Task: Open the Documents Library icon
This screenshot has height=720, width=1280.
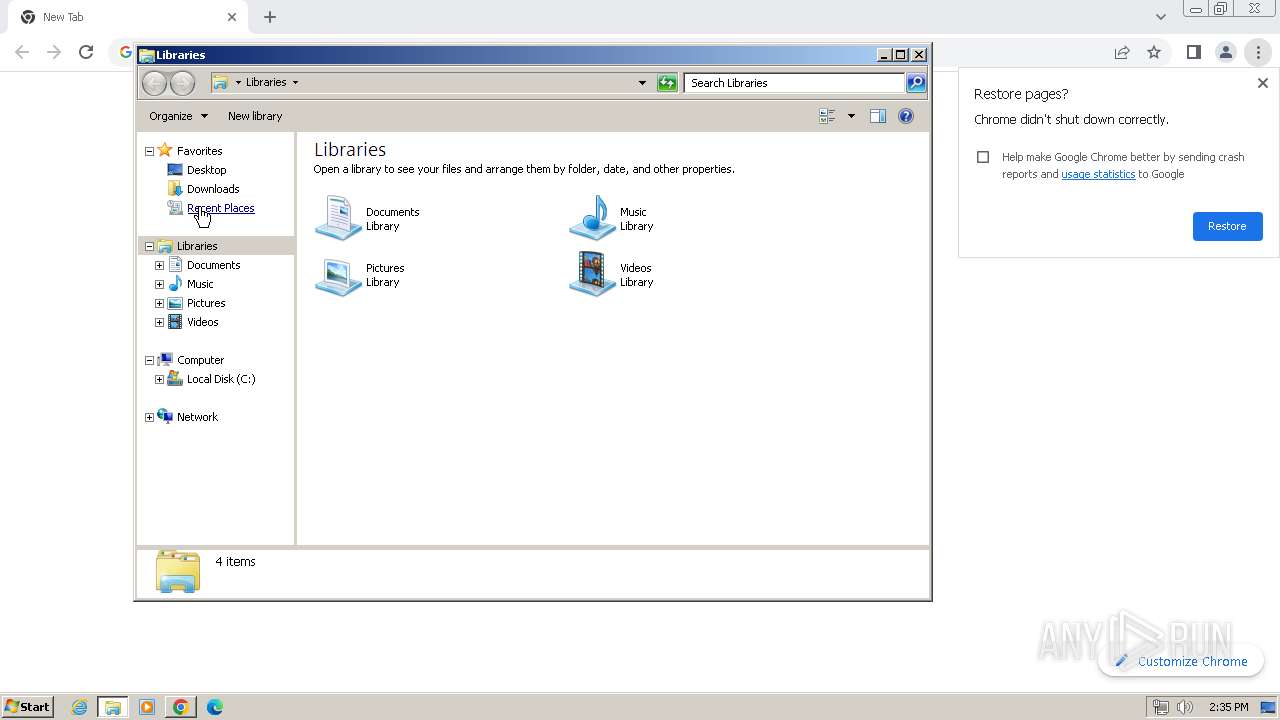Action: 338,218
